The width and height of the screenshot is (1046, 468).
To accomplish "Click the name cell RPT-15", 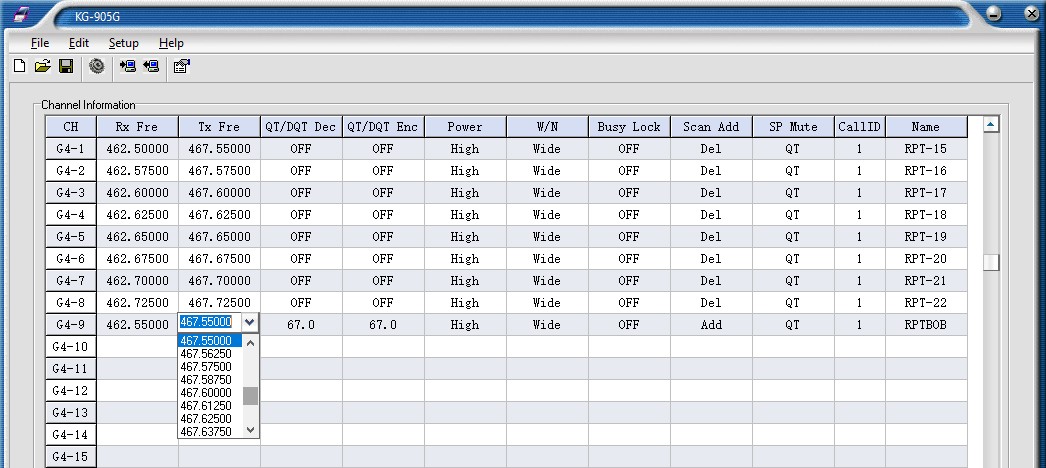I will click(926, 149).
